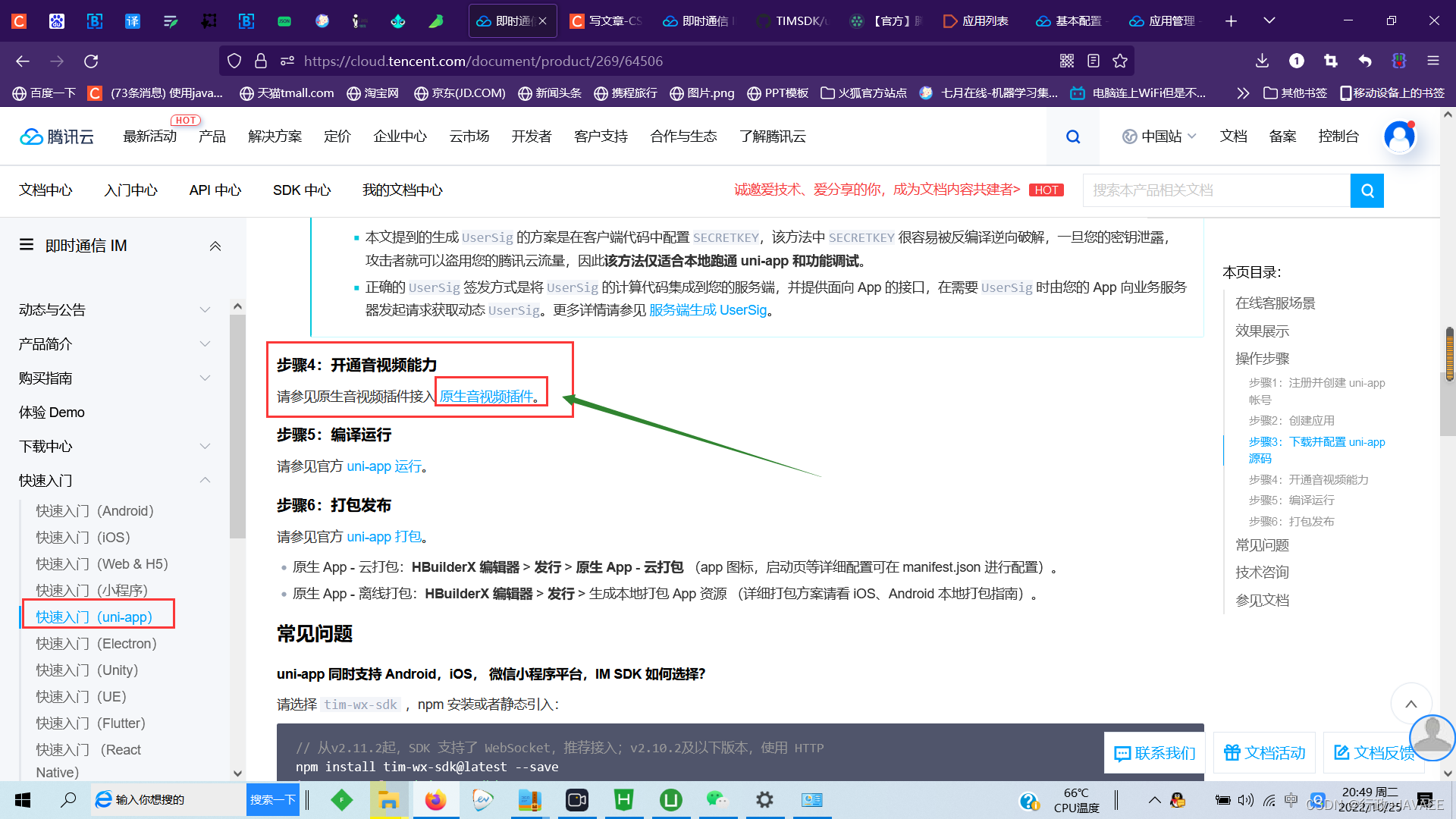Select 快速入门 (uni-app) in sidebar
The height and width of the screenshot is (819, 1456).
pyautogui.click(x=94, y=617)
